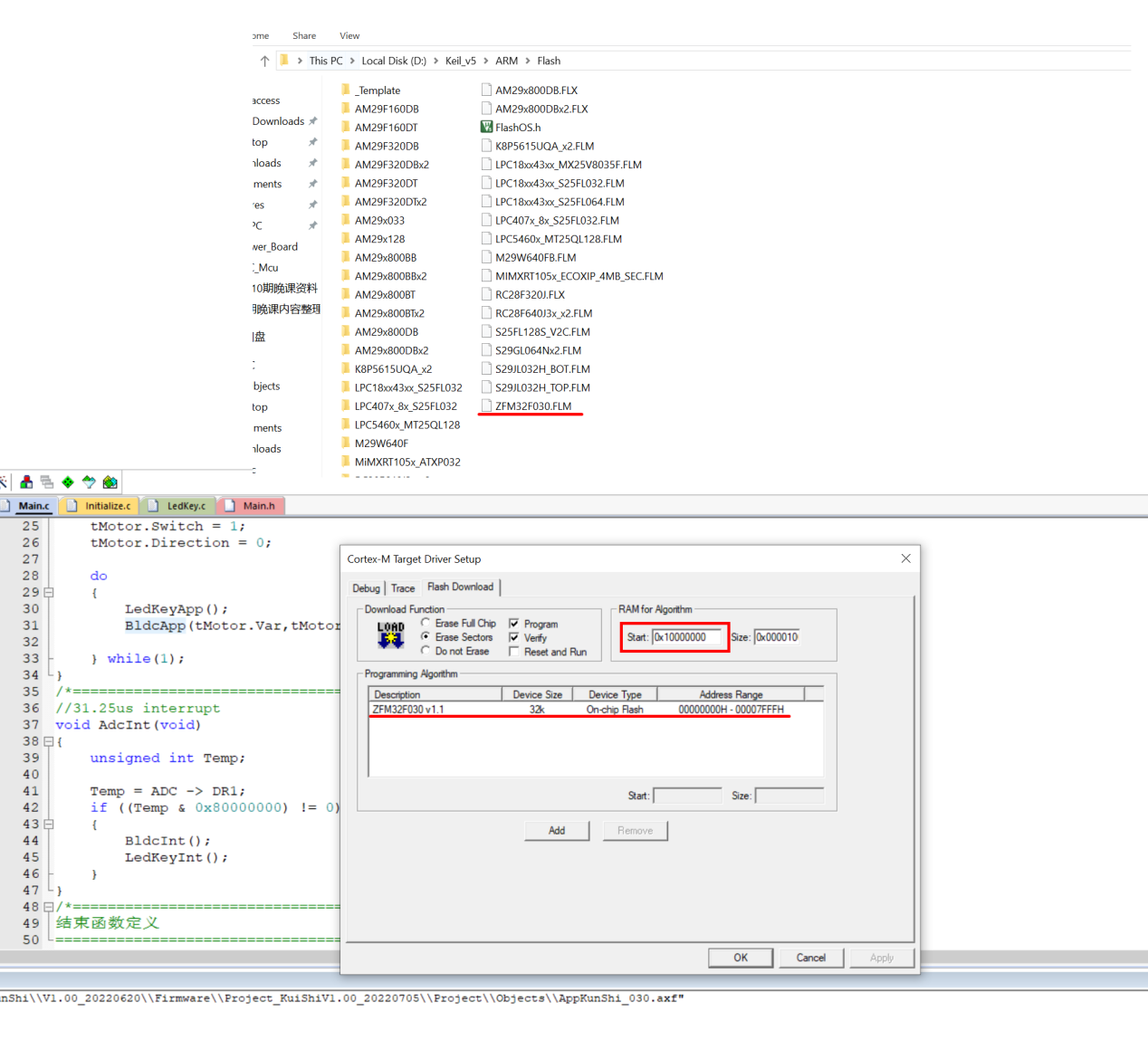Click the Select Software Packs icon
This screenshot has width=1148, height=1040.
pyautogui.click(x=89, y=482)
